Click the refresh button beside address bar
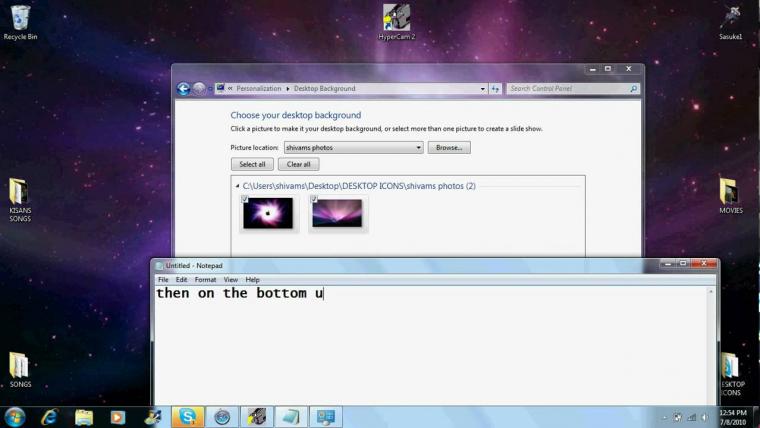Image resolution: width=760 pixels, height=428 pixels. click(x=495, y=88)
